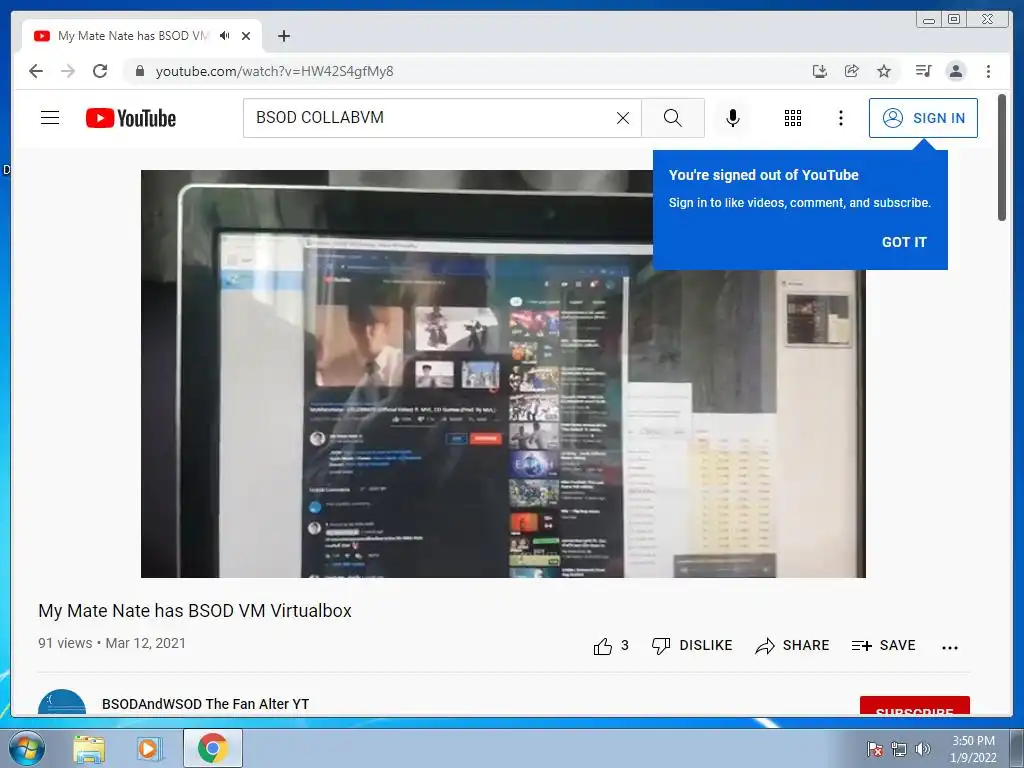Click on the video player
This screenshot has width=1024, height=768.
coord(503,374)
